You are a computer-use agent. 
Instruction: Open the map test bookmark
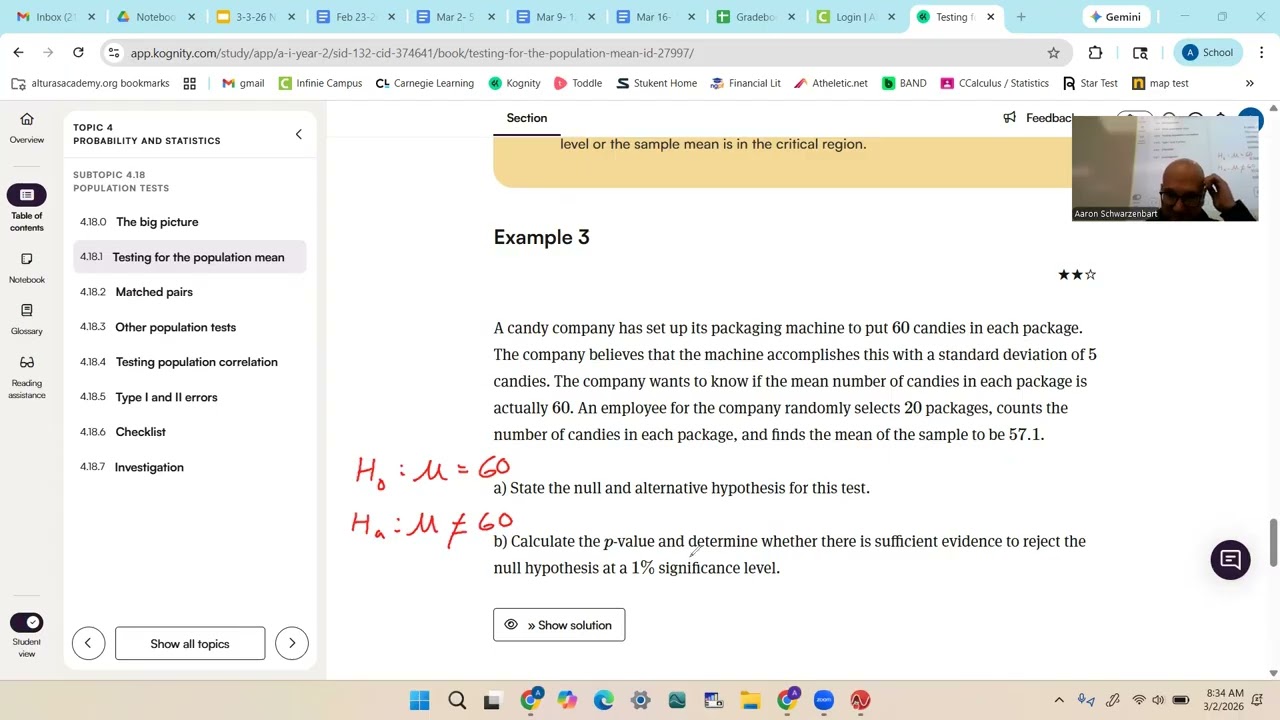[1160, 83]
